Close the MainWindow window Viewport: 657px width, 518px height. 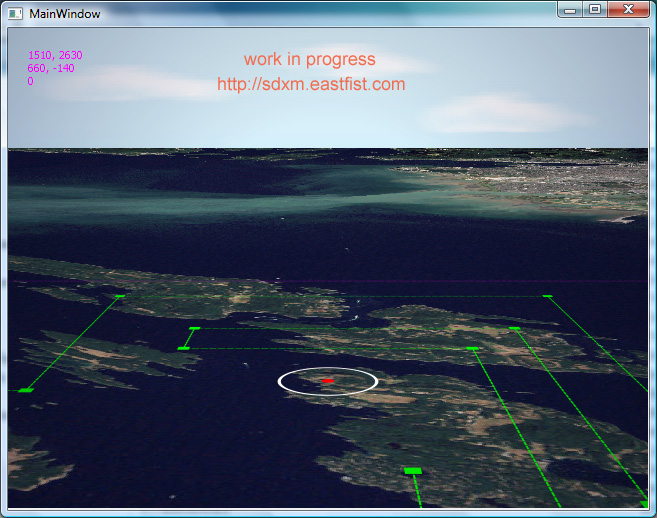point(628,9)
